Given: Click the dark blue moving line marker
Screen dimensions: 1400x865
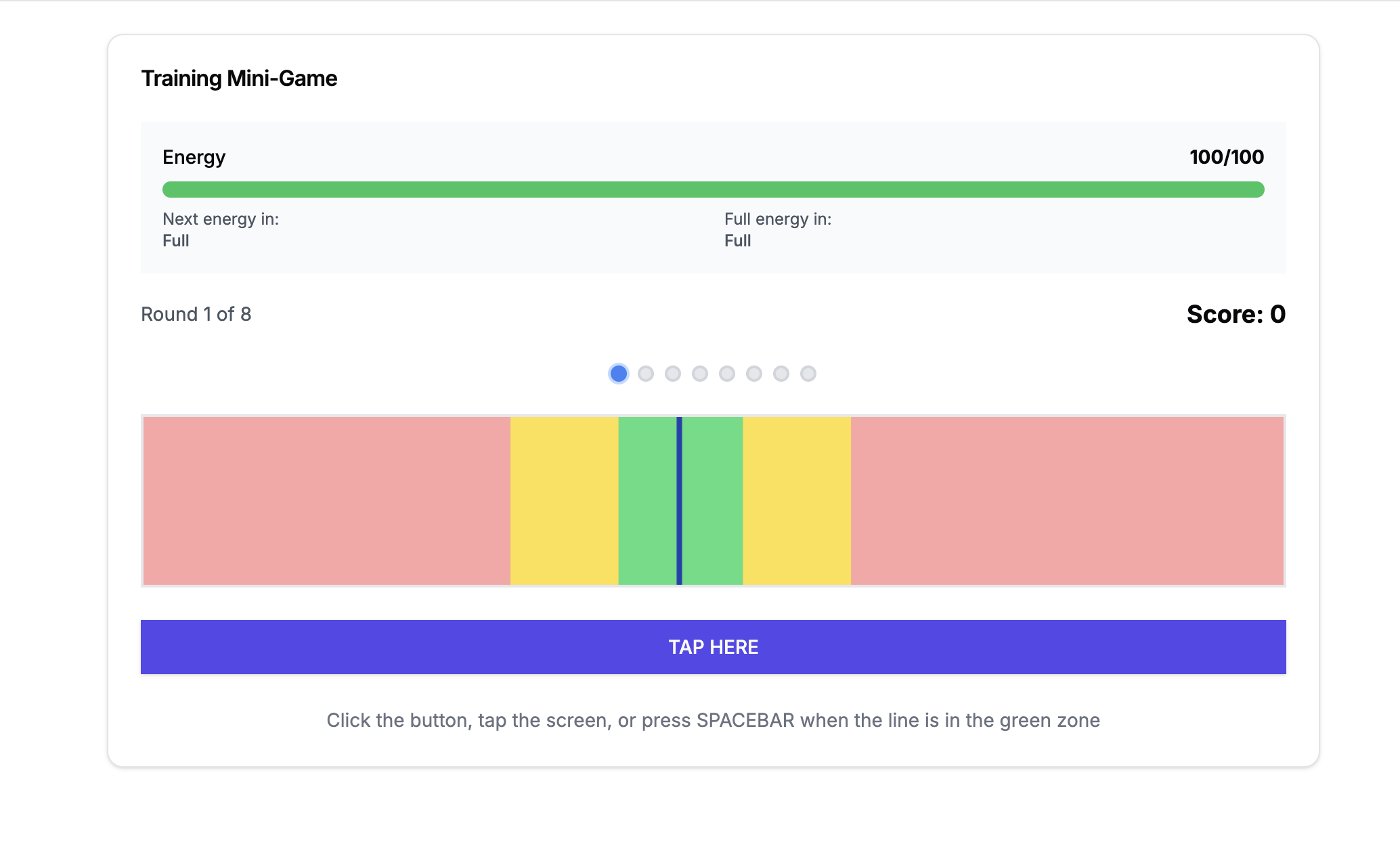Looking at the screenshot, I should (679, 501).
